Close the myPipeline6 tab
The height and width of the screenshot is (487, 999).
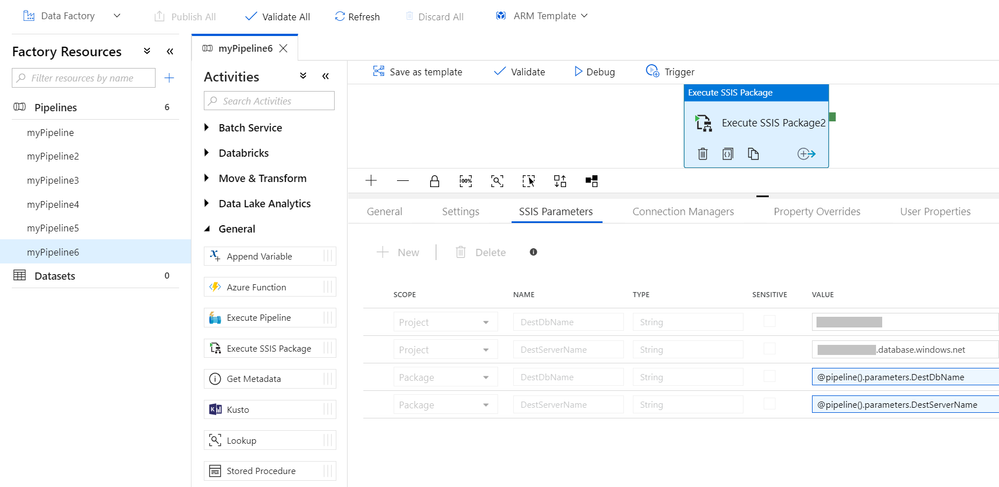click(284, 48)
